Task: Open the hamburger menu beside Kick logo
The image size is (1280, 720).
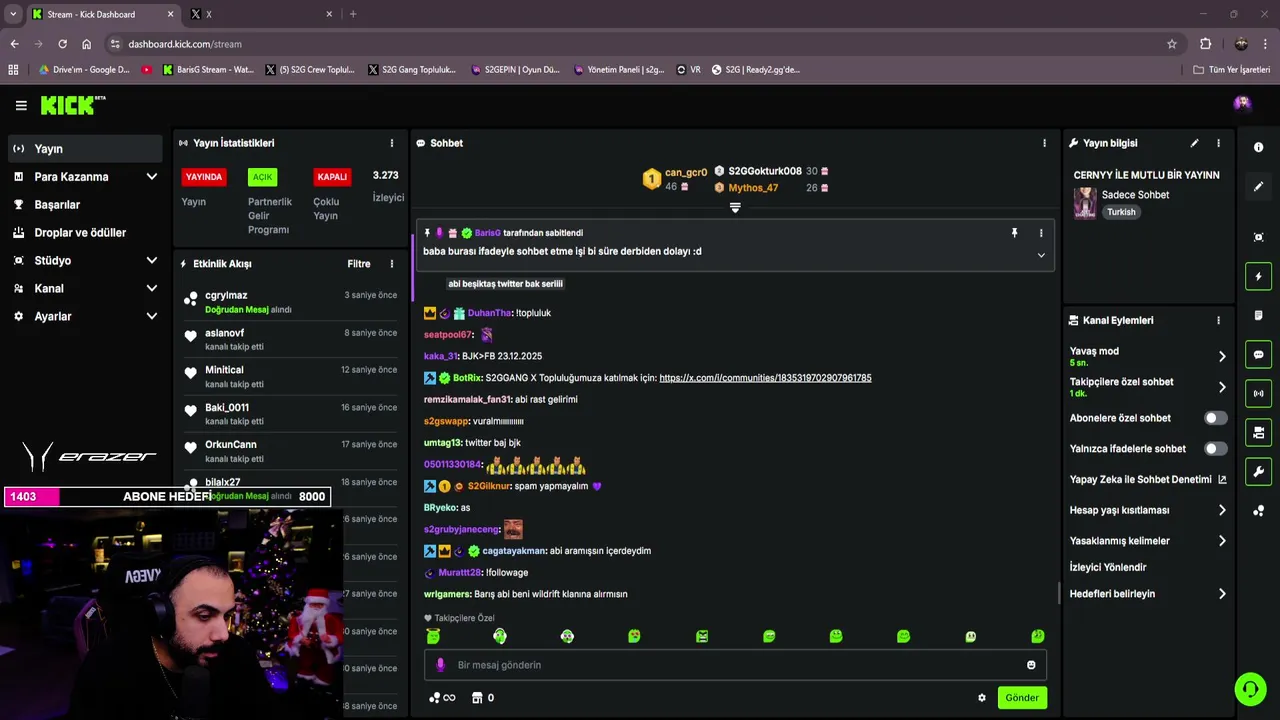Action: (x=21, y=105)
